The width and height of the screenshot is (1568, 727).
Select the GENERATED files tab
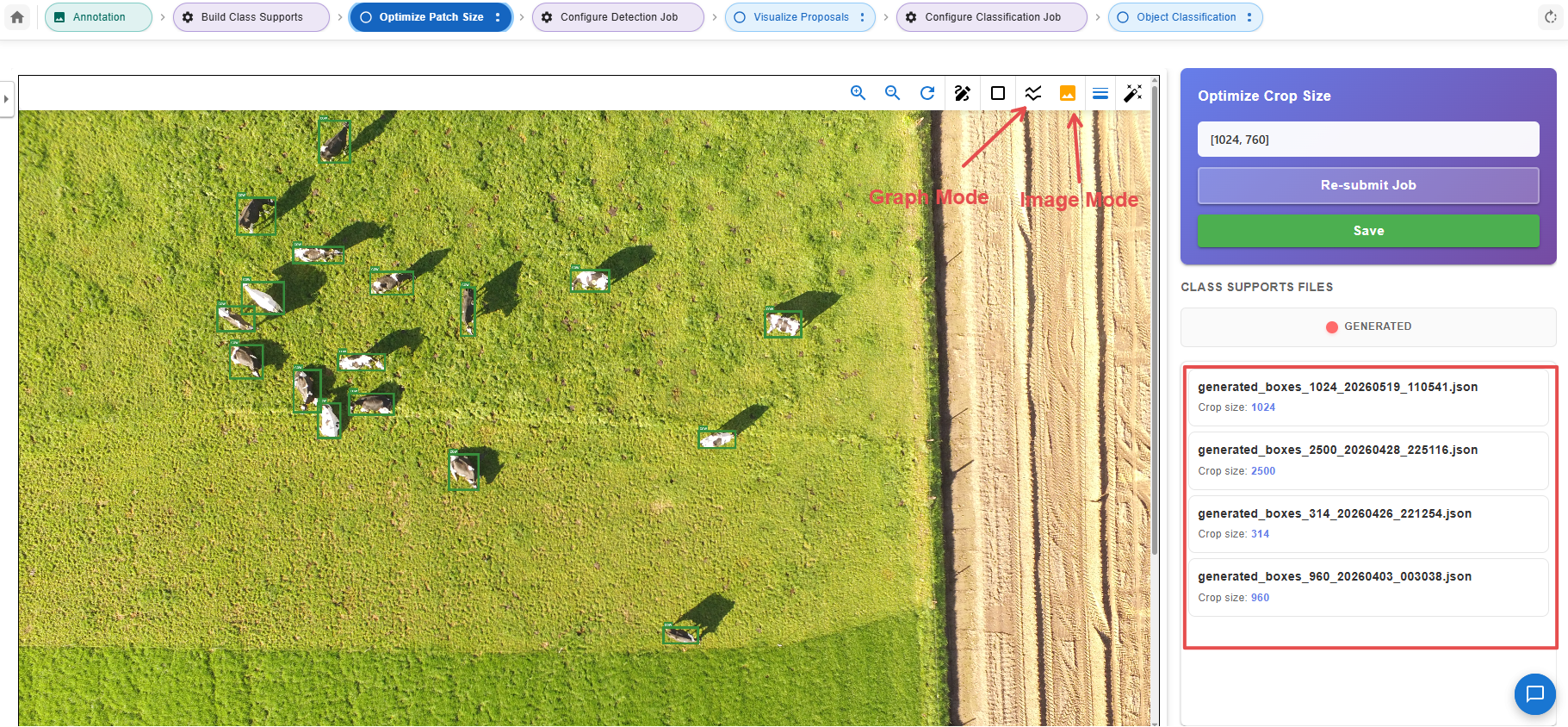coord(1368,327)
